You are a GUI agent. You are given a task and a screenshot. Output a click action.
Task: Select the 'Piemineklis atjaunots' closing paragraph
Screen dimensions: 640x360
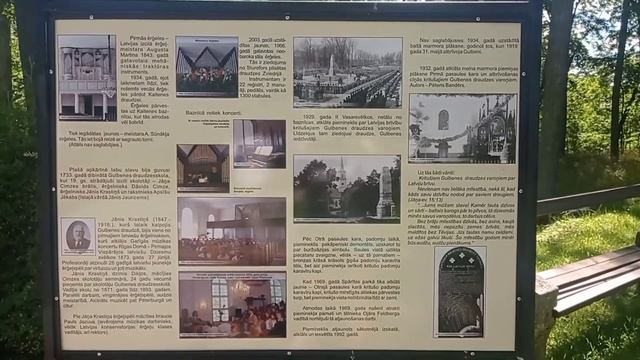(347, 331)
